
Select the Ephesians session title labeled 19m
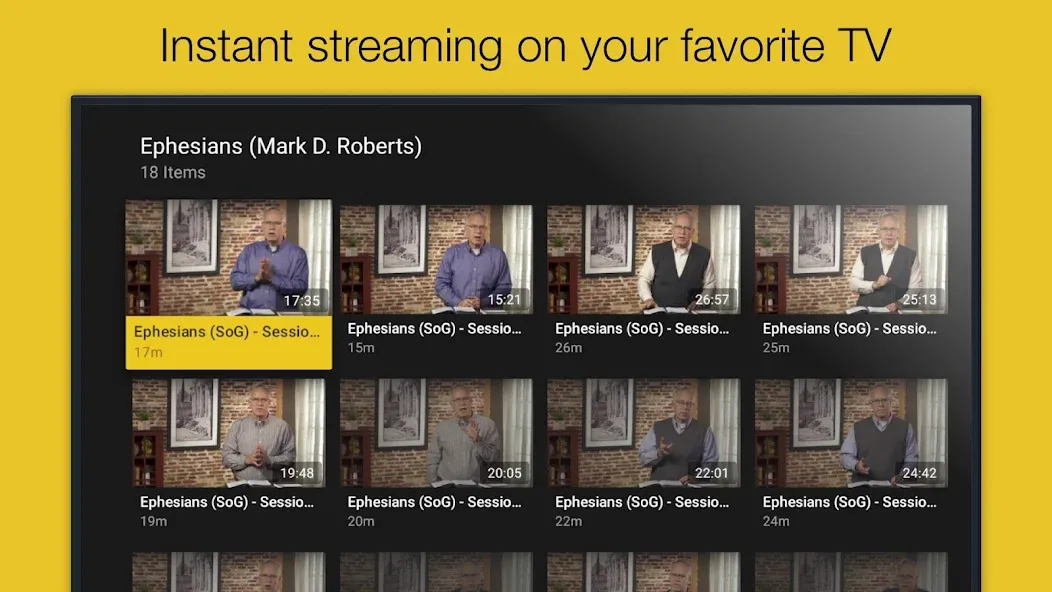point(227,502)
